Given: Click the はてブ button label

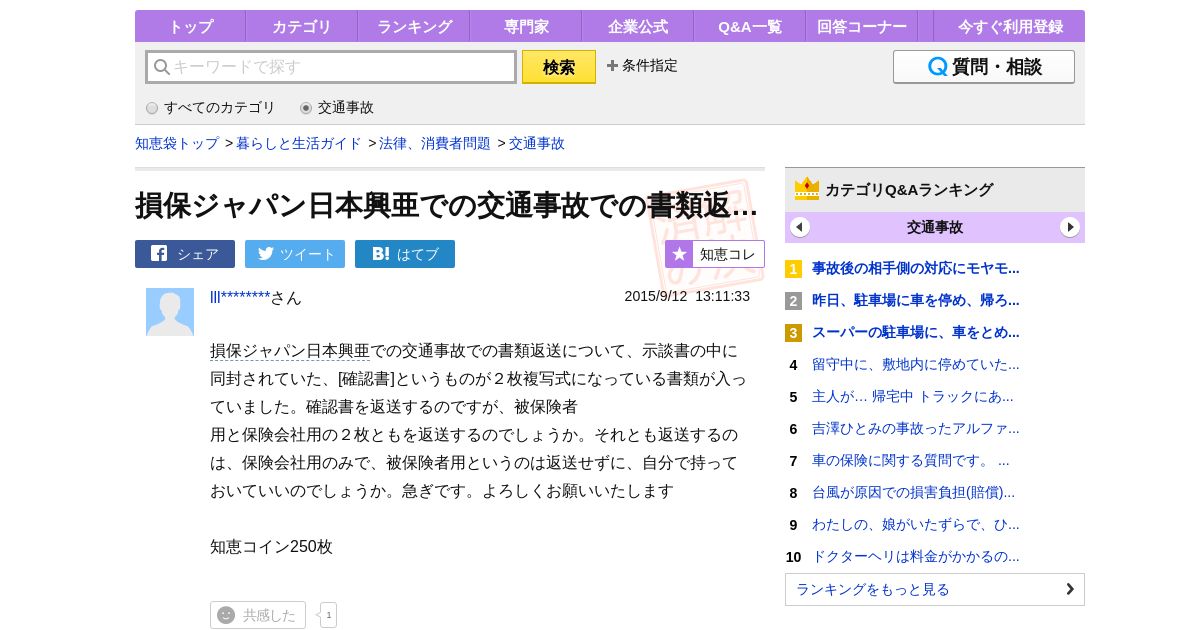Looking at the screenshot, I should [418, 254].
